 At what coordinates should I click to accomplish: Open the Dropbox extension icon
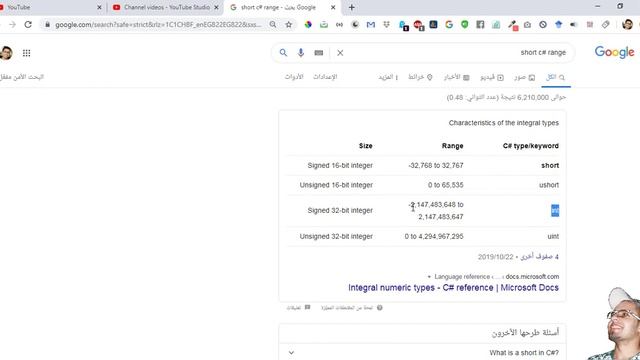click(x=386, y=24)
